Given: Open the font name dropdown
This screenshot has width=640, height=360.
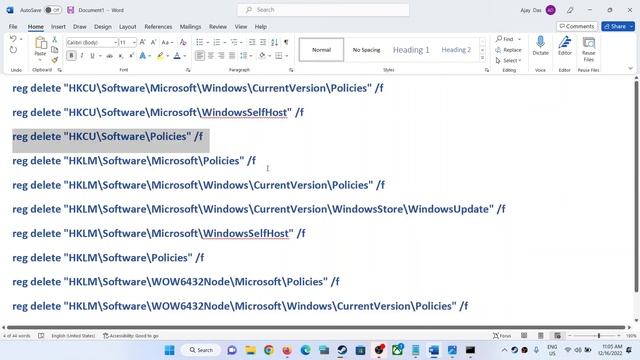Looking at the screenshot, I should tap(116, 42).
